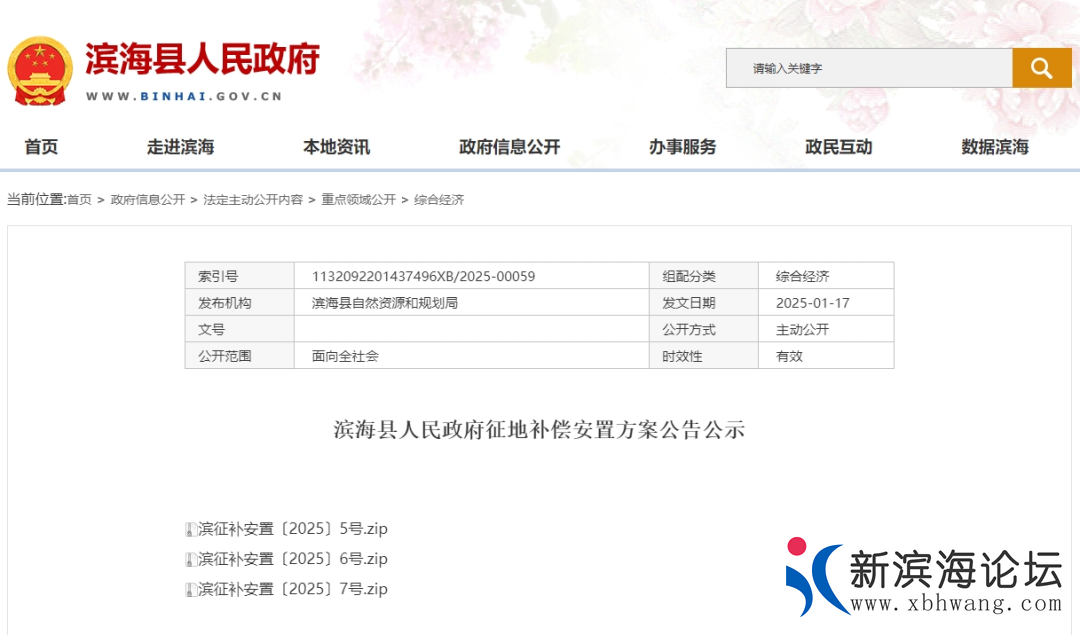Click the orange search magnifier button

tap(1042, 68)
